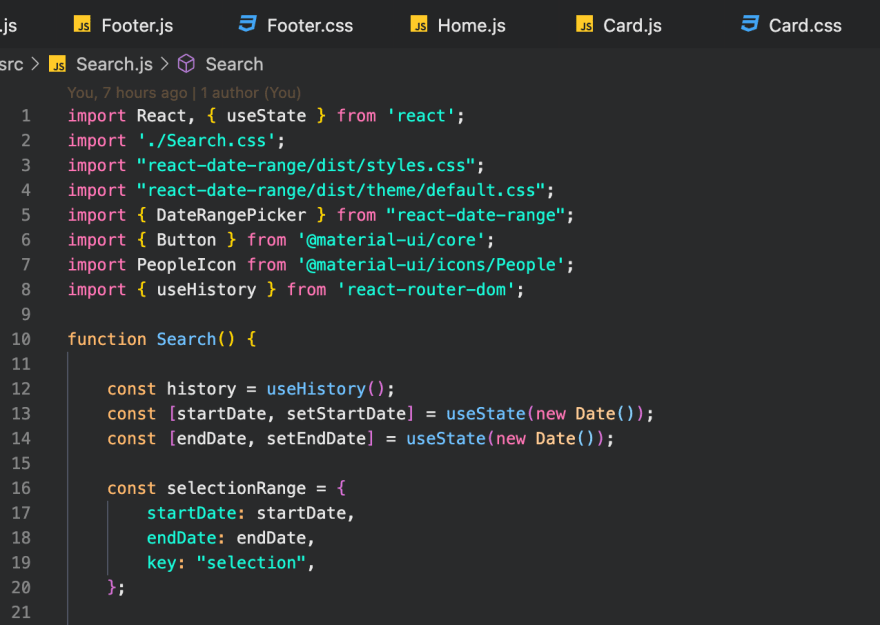Click "react-date-range" string on line 5
This screenshot has width=880, height=625.
point(475,215)
